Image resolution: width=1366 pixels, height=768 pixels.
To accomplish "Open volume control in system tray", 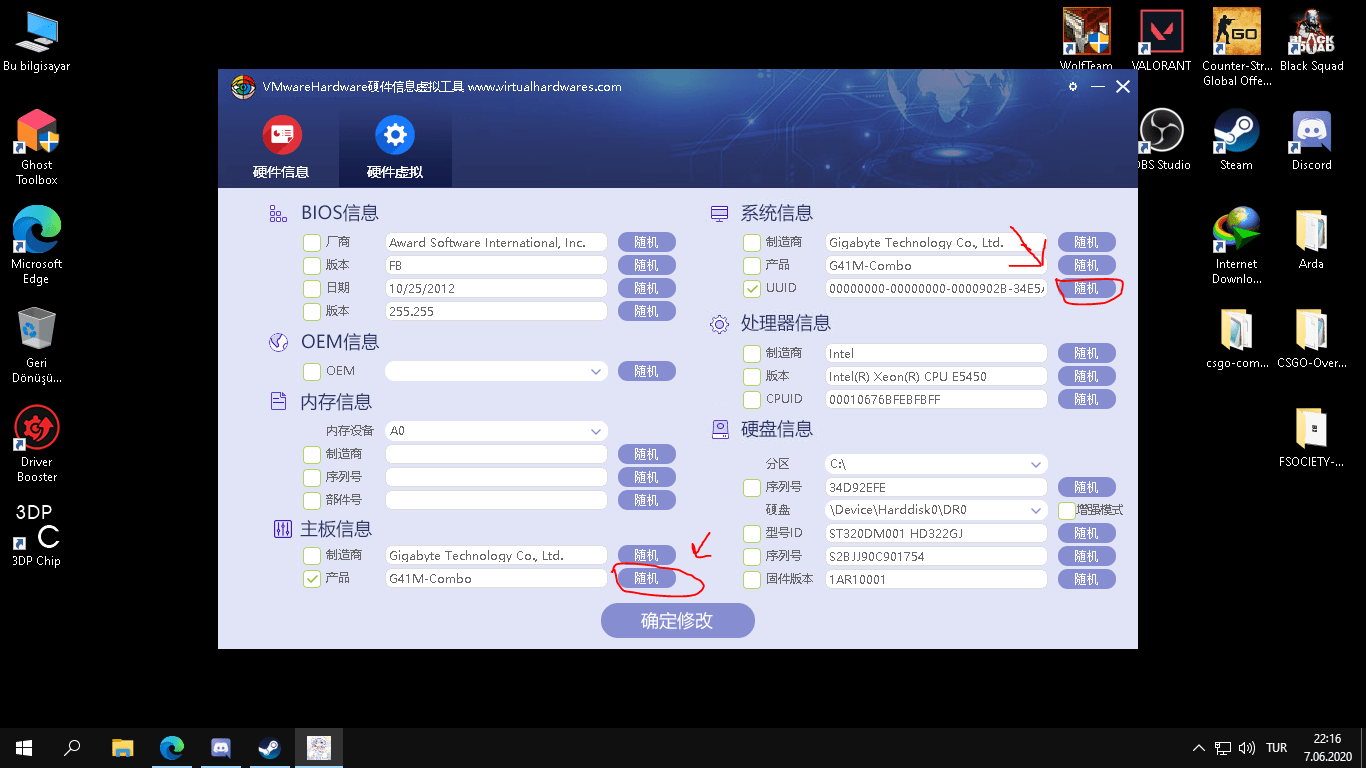I will point(1246,748).
